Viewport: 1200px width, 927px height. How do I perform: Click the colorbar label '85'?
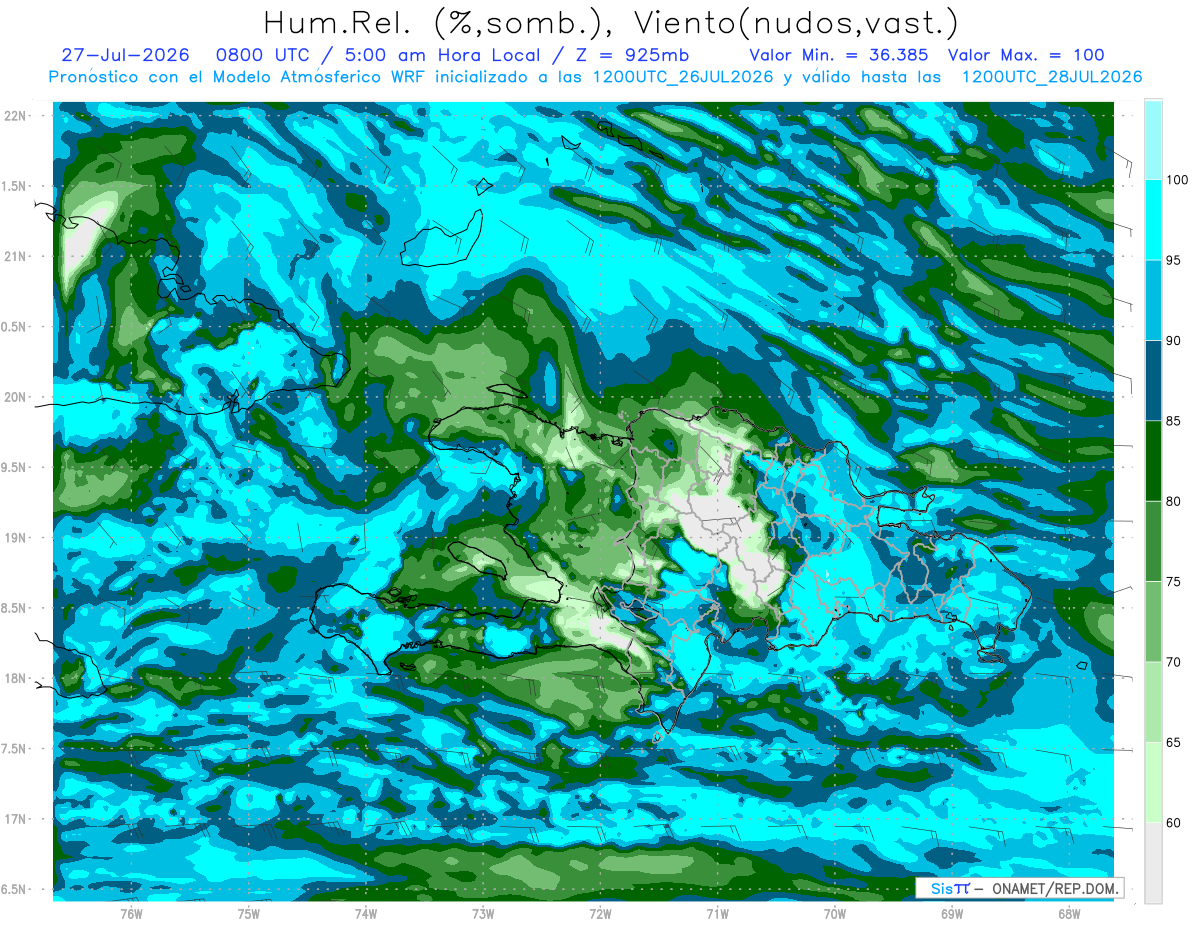(1174, 421)
